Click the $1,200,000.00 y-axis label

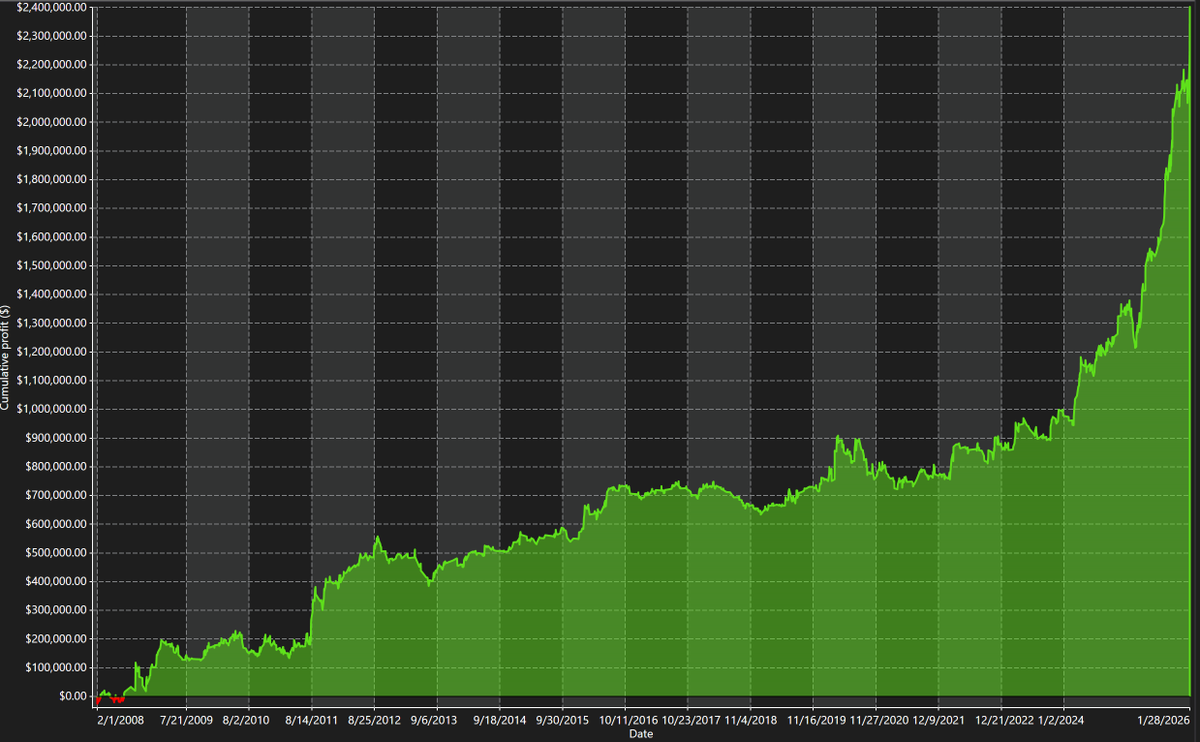pos(49,352)
